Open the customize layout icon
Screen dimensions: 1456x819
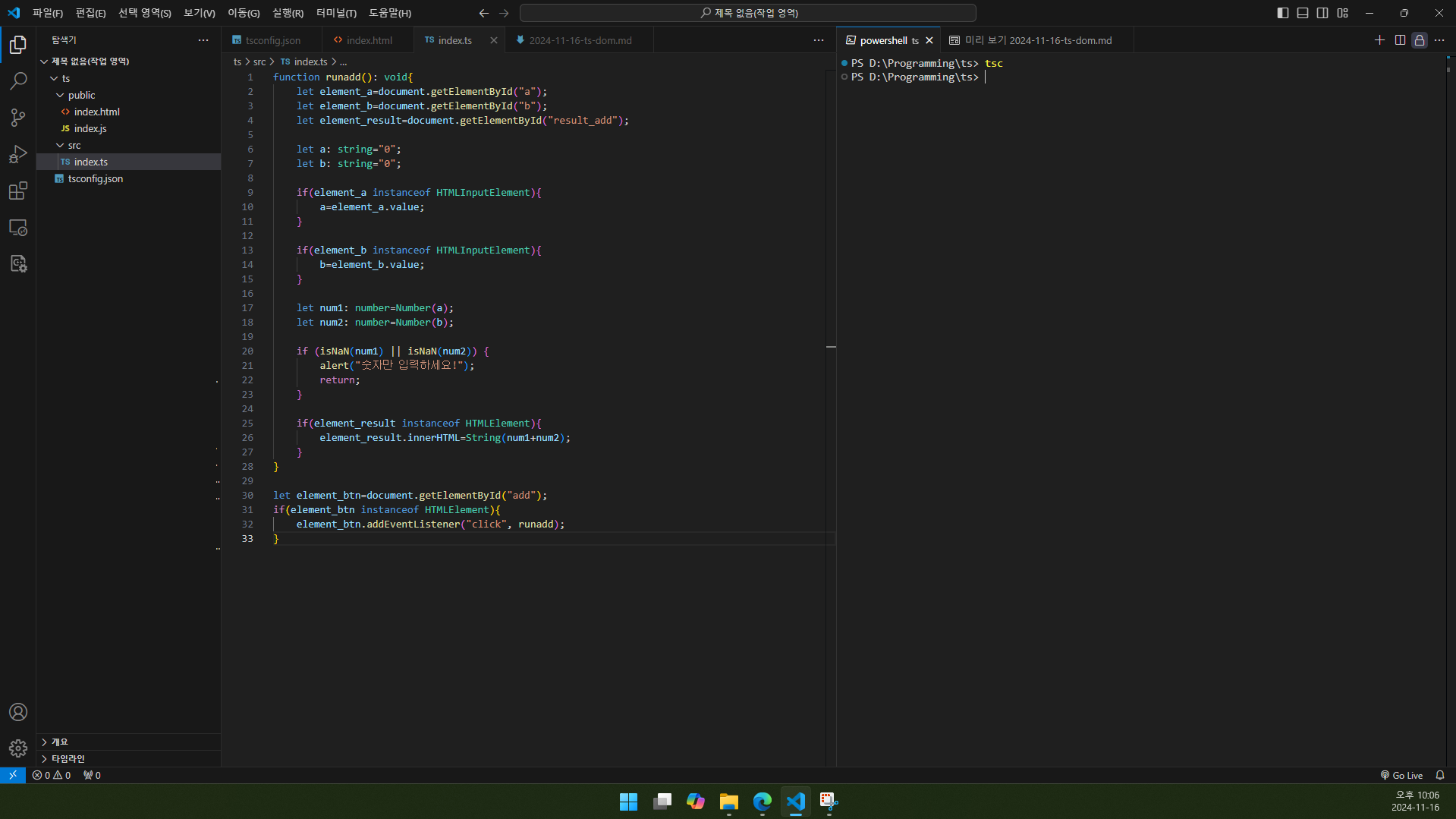click(x=1342, y=13)
